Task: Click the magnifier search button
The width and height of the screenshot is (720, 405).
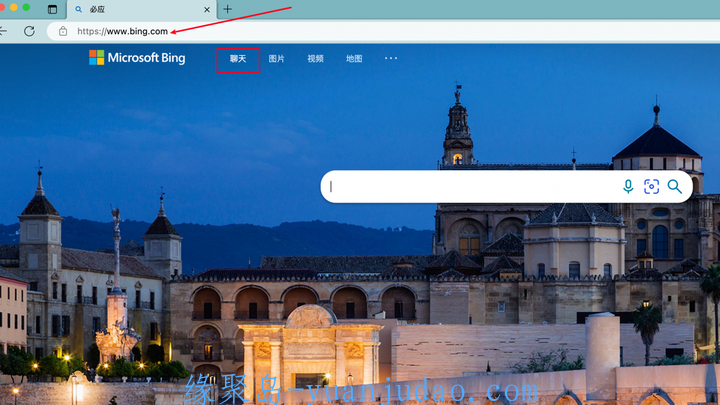Action: 675,186
